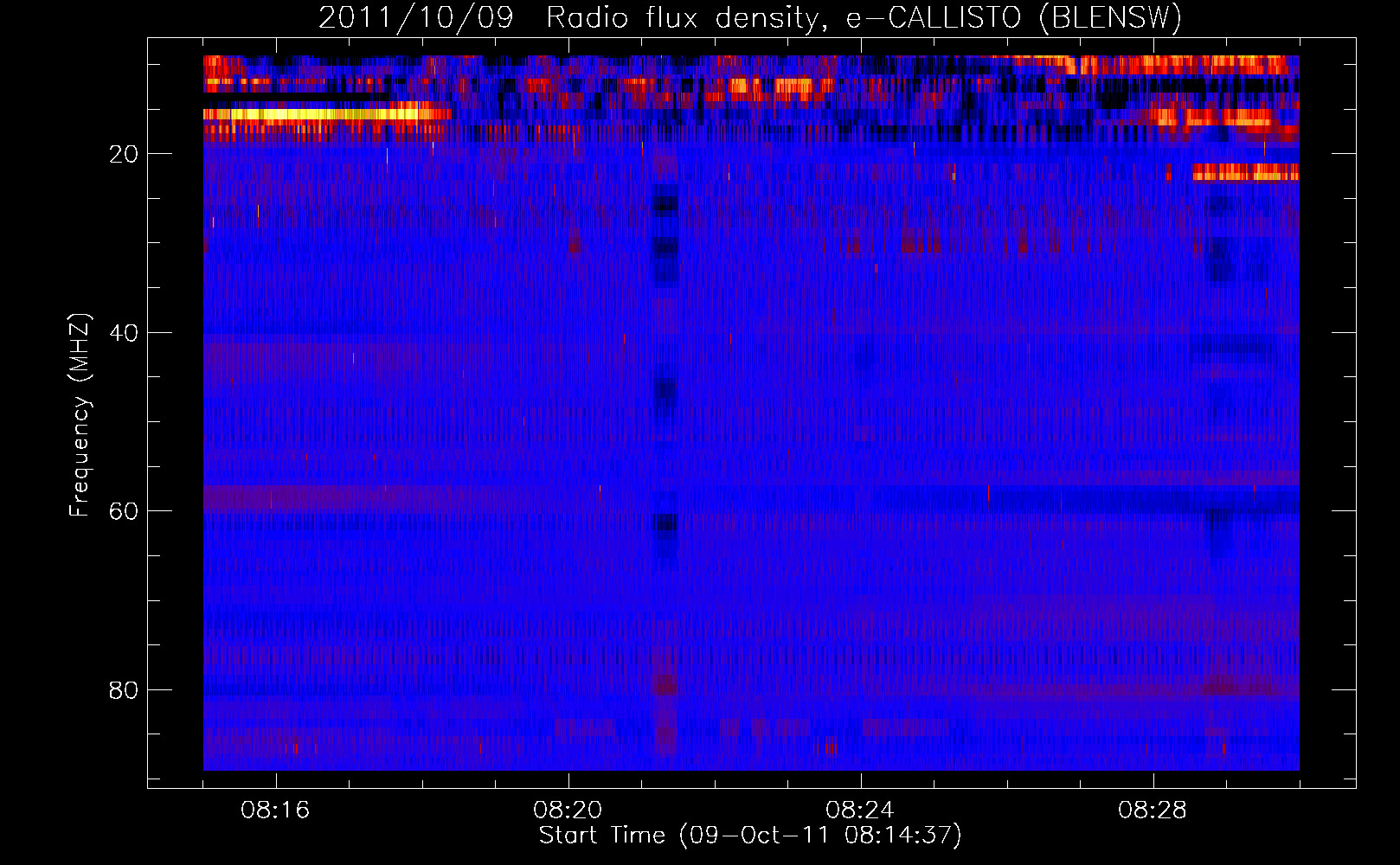
Task: Click the 'Start Time (09-Oct-11 08:14:37)' label
Action: click(x=750, y=836)
